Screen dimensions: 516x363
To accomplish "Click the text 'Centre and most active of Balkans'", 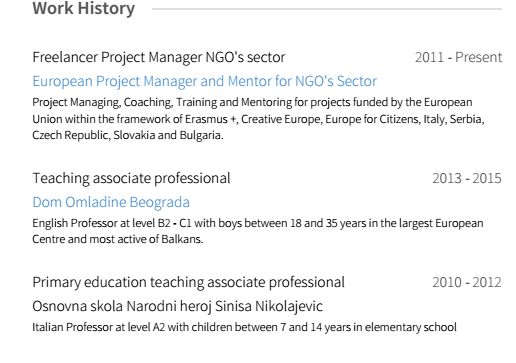I will (x=118, y=239).
